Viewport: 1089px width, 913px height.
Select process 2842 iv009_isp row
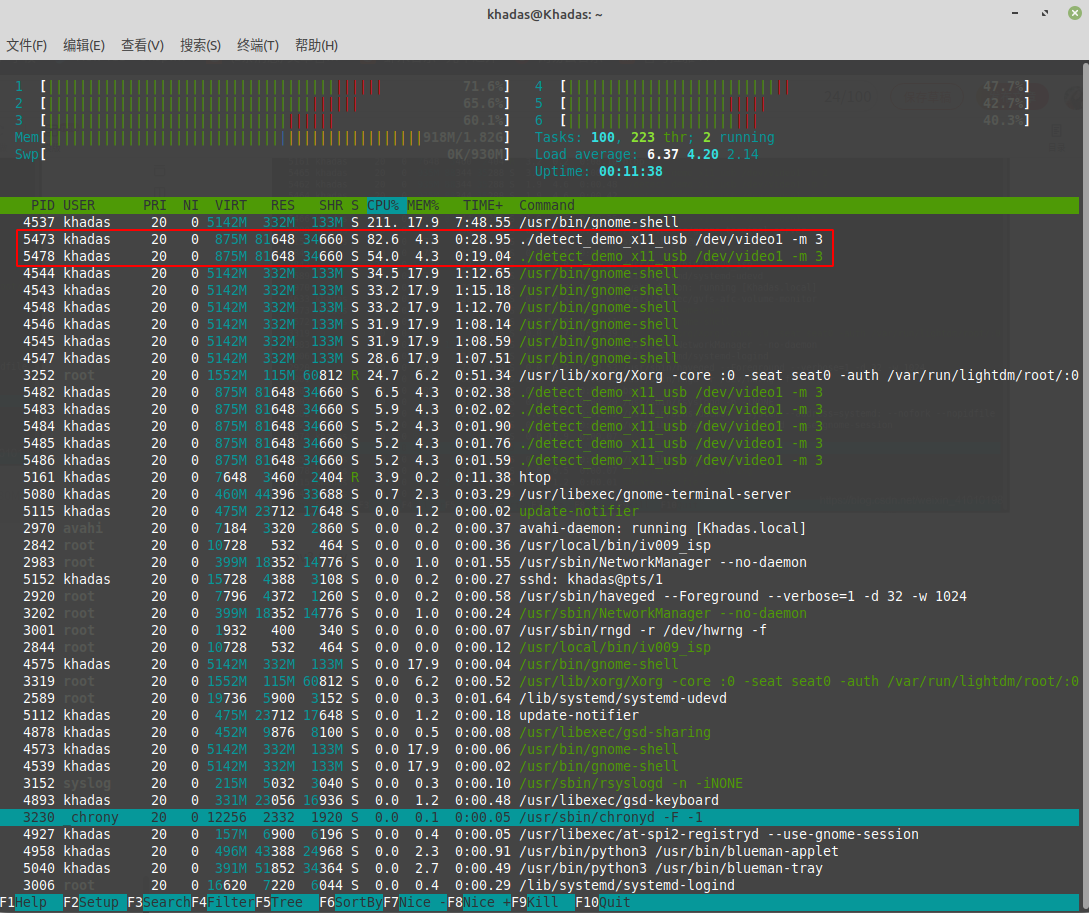coord(540,546)
